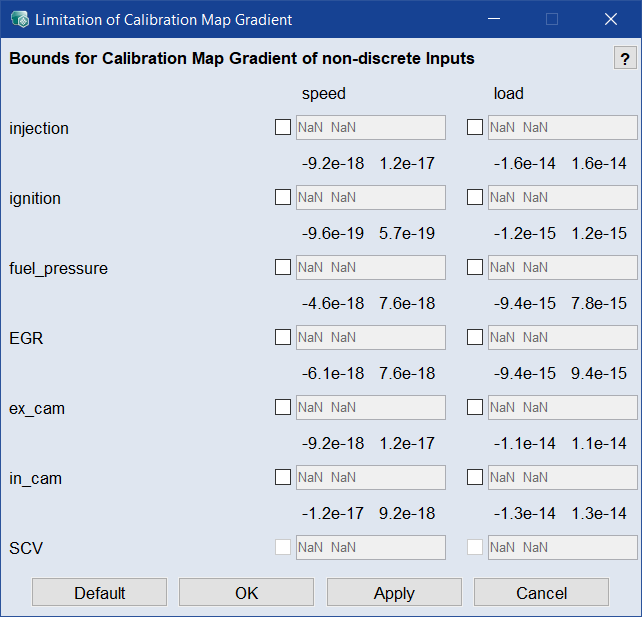
Task: Enable in_cam load gradient checkbox
Action: point(475,477)
